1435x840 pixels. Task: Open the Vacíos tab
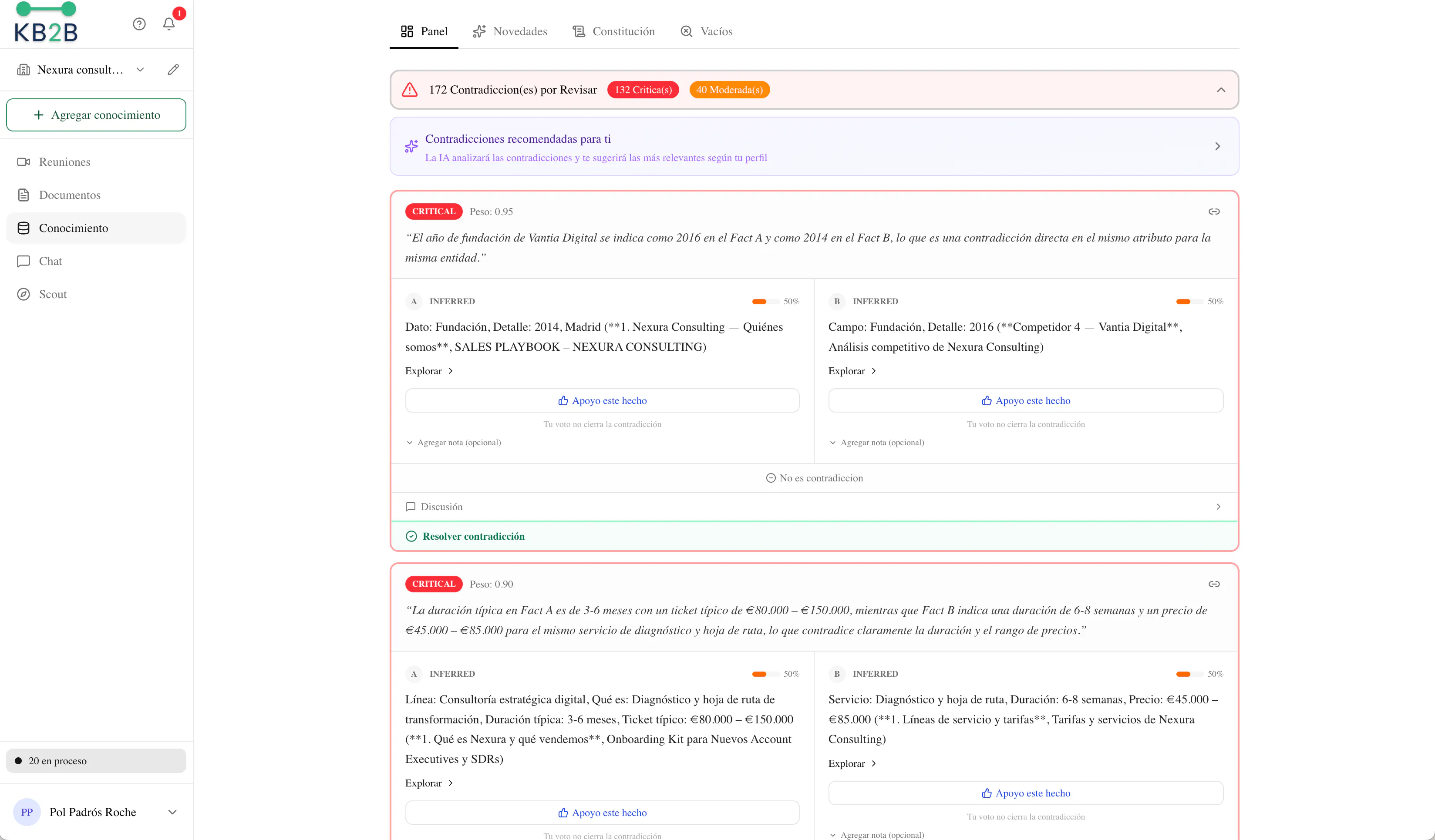706,31
